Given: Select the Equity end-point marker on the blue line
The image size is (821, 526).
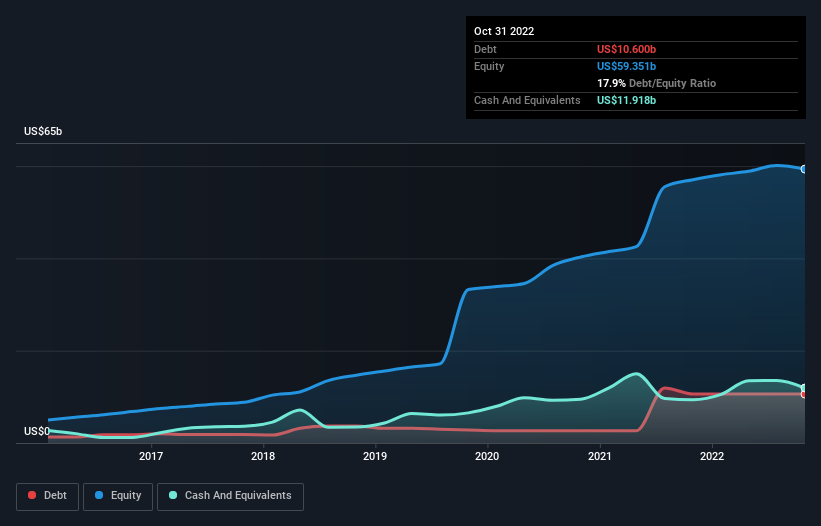Looking at the screenshot, I should (804, 169).
